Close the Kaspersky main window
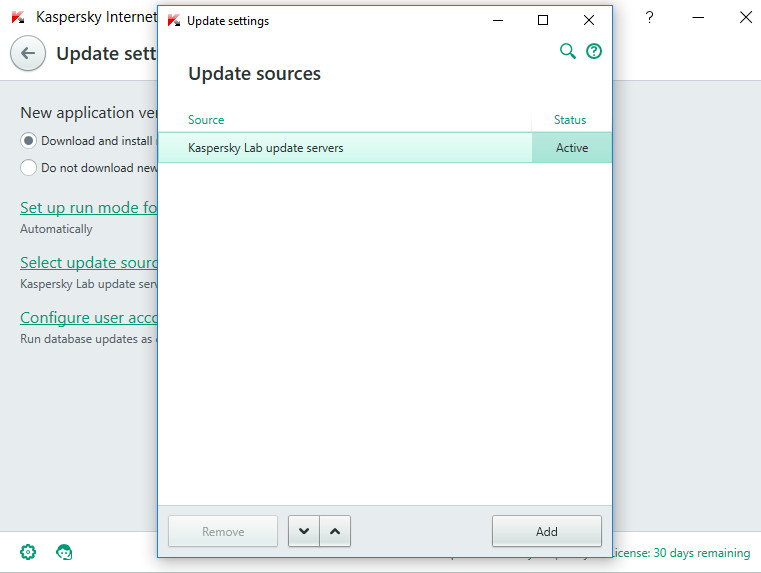 pos(745,17)
